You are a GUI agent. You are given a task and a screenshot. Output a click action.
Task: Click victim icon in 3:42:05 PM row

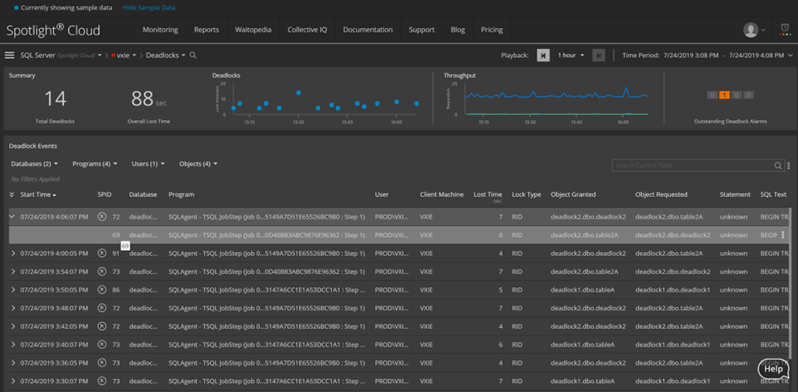tap(102, 326)
